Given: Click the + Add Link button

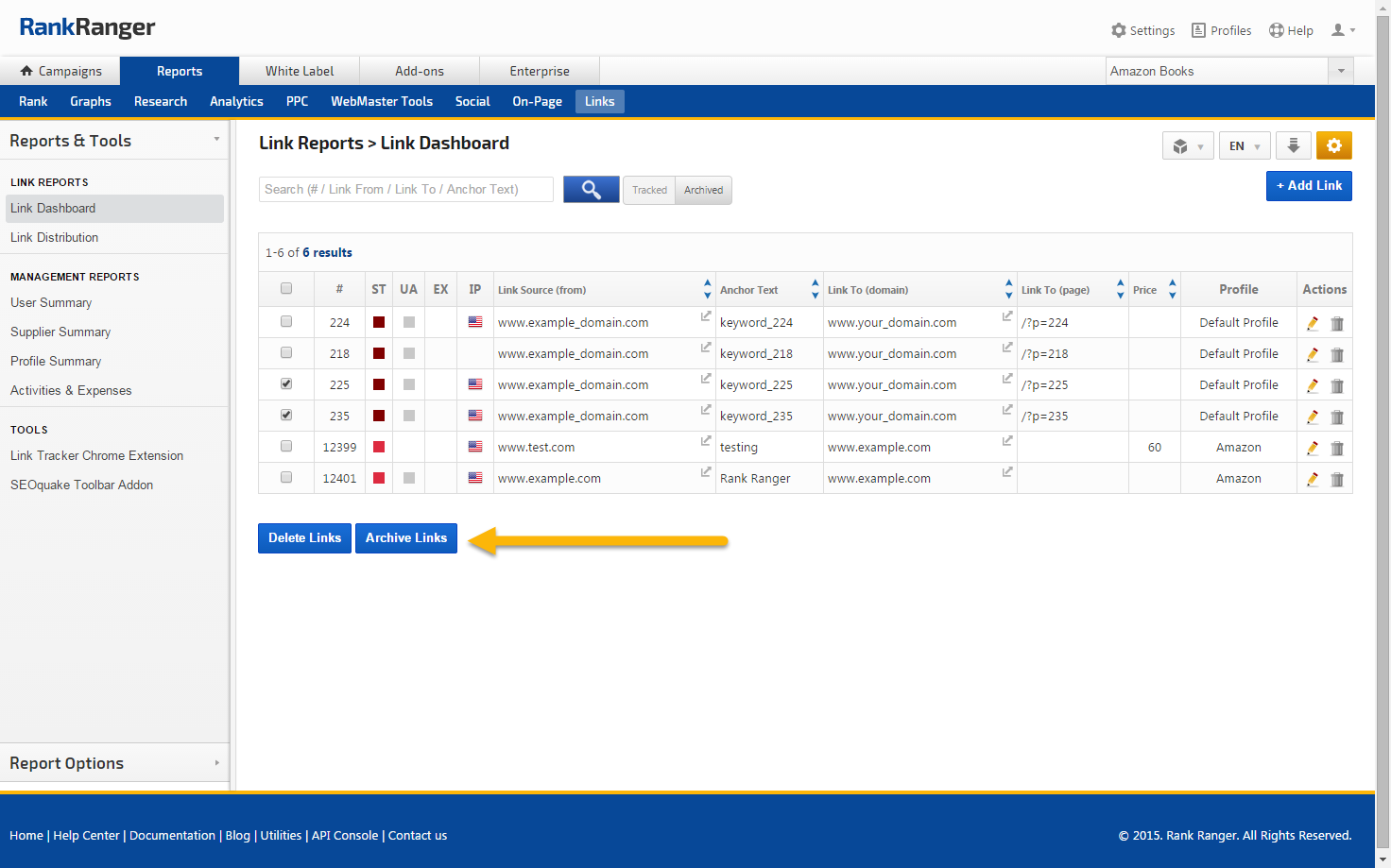Looking at the screenshot, I should (x=1309, y=186).
